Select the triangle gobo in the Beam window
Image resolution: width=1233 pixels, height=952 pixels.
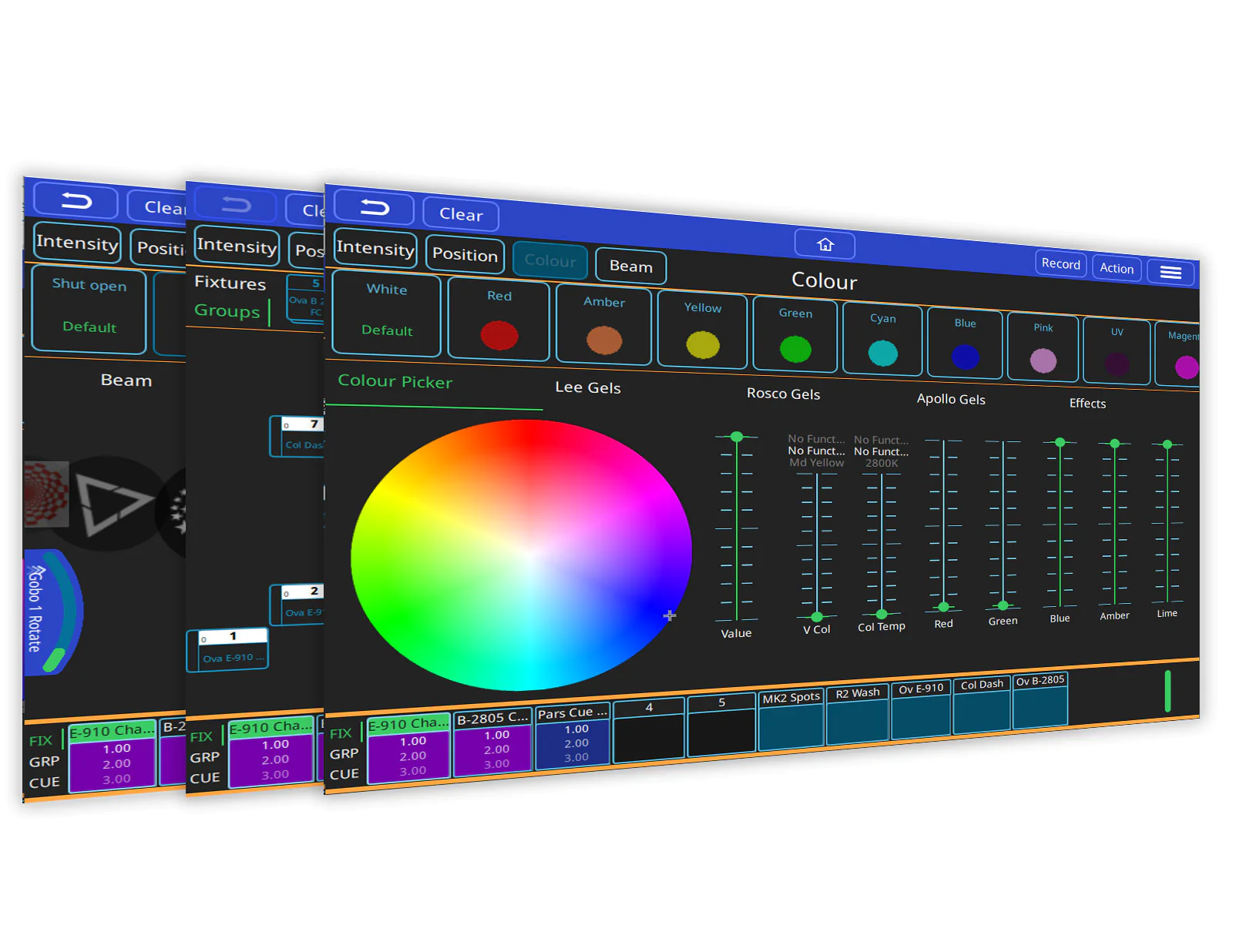(113, 504)
